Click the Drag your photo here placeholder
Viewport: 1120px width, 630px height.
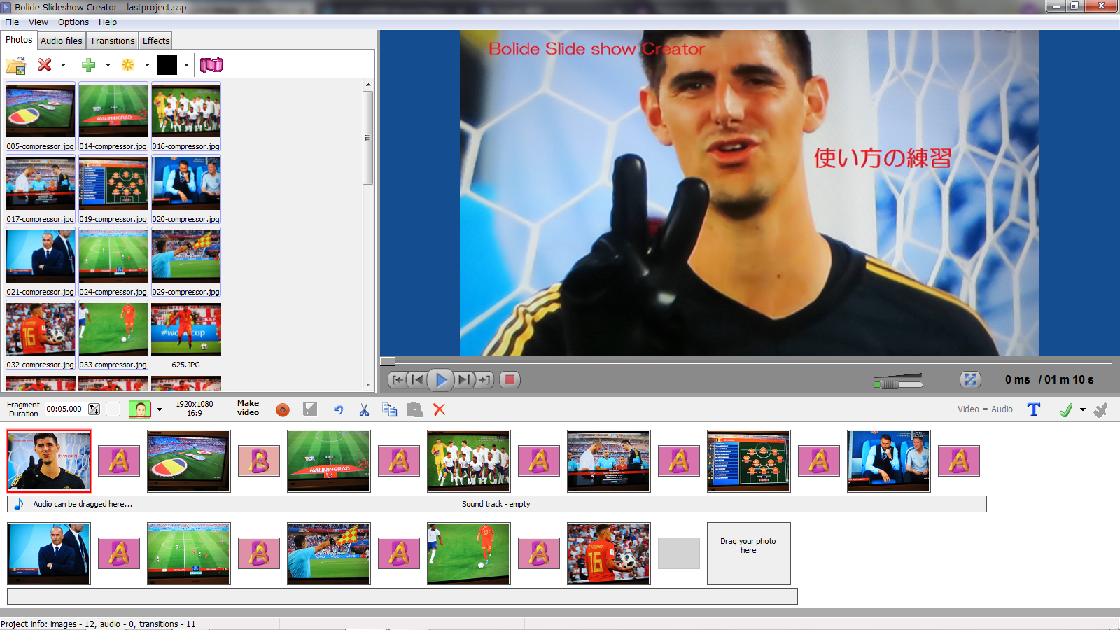(x=749, y=553)
